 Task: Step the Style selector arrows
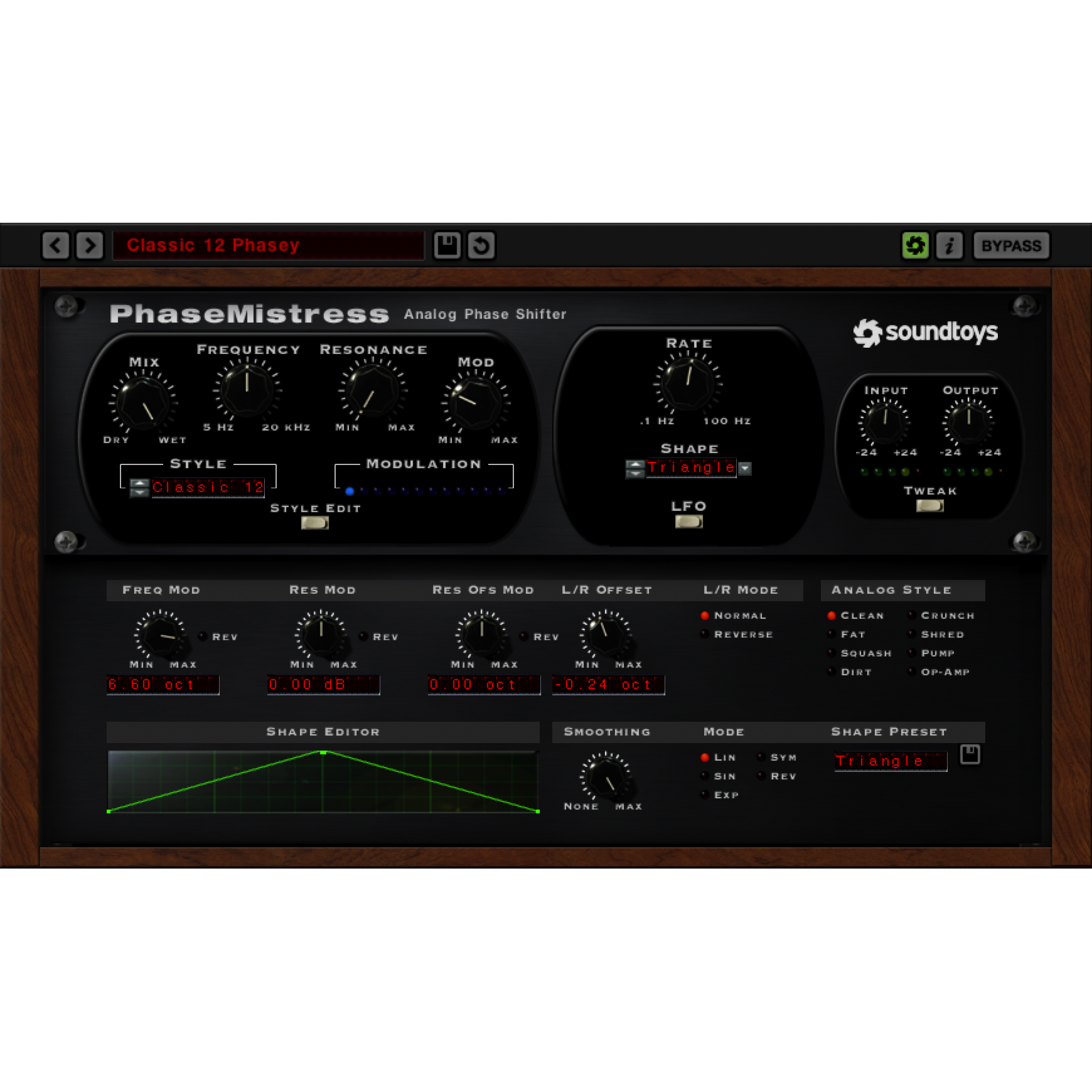(x=139, y=488)
